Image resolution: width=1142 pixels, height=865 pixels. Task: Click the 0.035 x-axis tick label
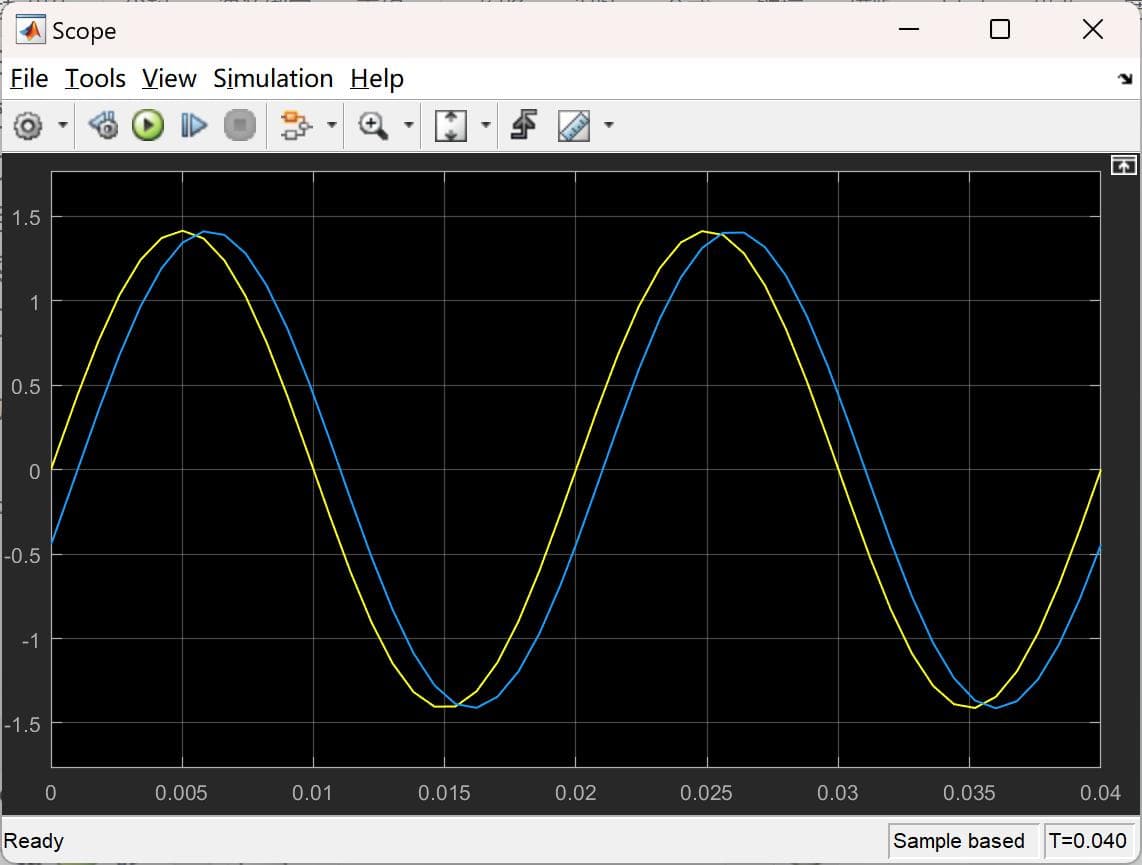[x=969, y=793]
